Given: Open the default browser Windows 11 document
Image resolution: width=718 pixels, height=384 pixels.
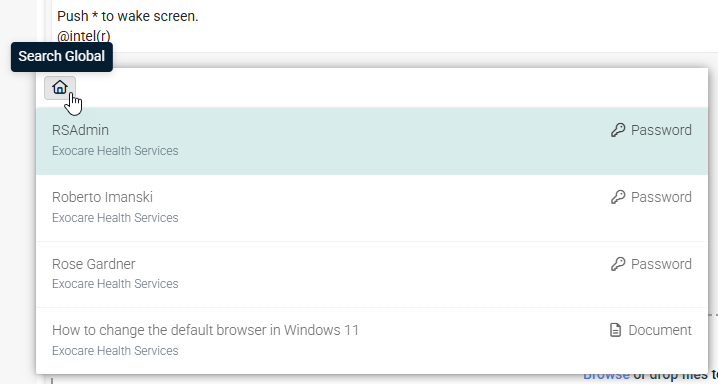Looking at the screenshot, I should pos(372,341).
